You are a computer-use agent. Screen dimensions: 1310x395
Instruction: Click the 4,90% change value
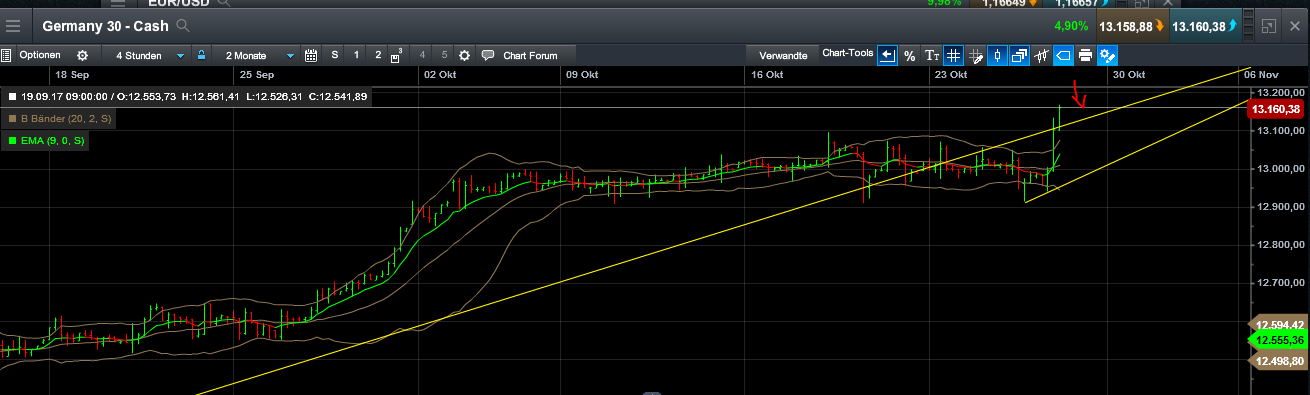pos(1071,26)
